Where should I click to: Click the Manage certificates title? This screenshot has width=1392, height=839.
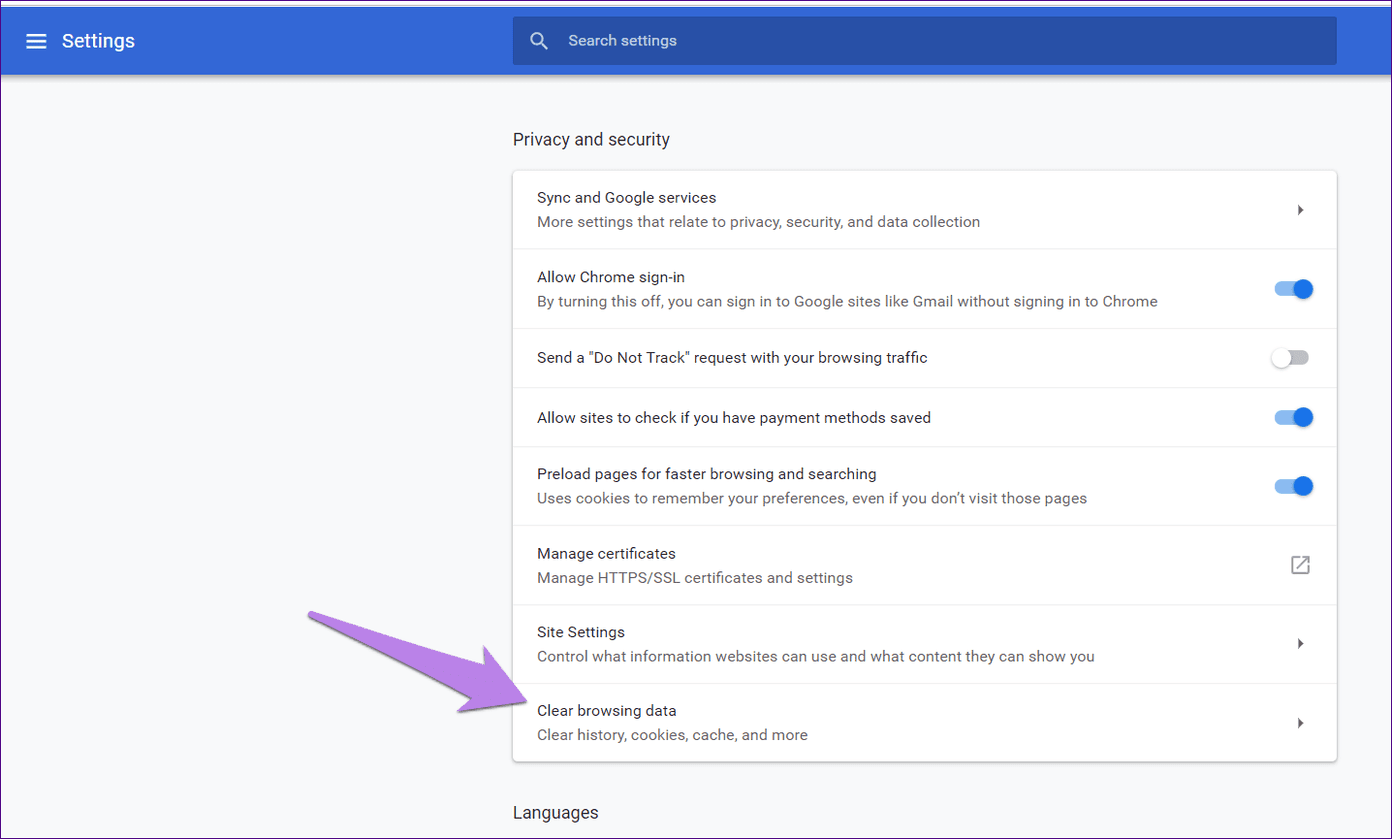coord(606,553)
